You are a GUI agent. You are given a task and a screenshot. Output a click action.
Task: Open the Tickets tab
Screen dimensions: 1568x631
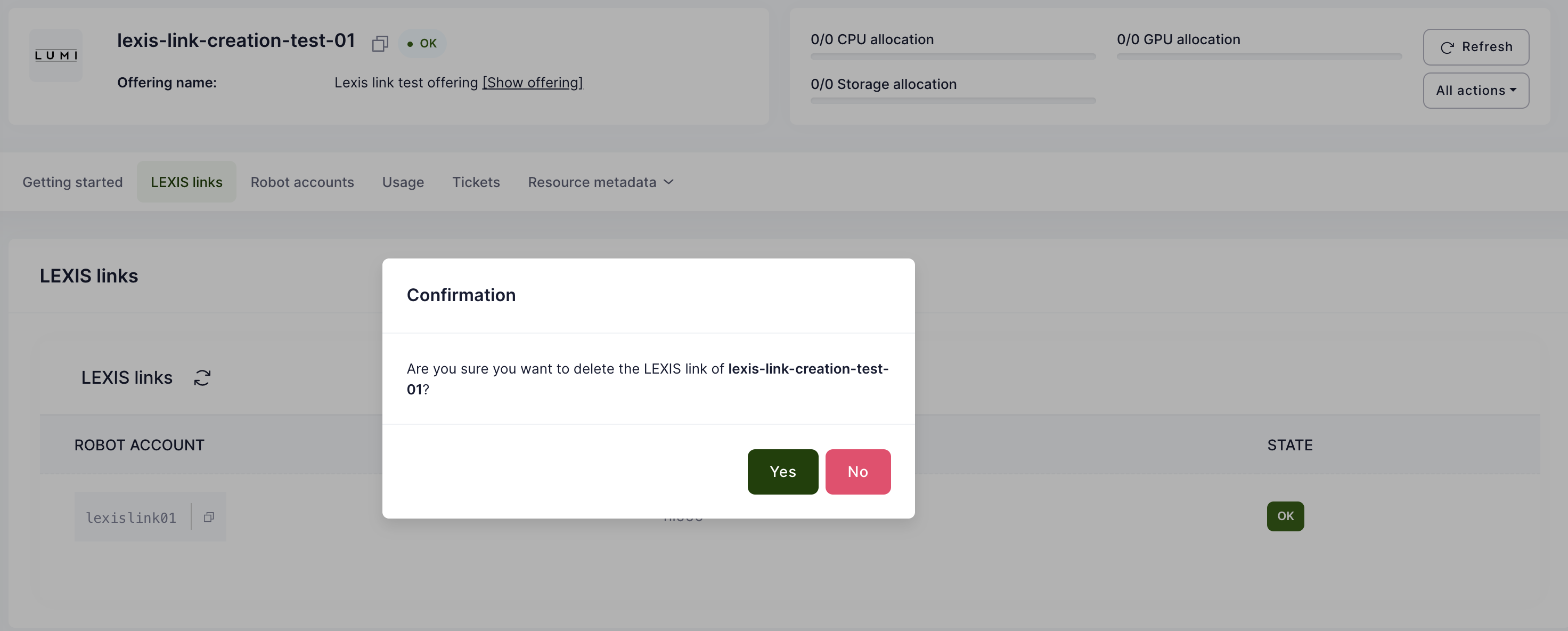pyautogui.click(x=476, y=182)
